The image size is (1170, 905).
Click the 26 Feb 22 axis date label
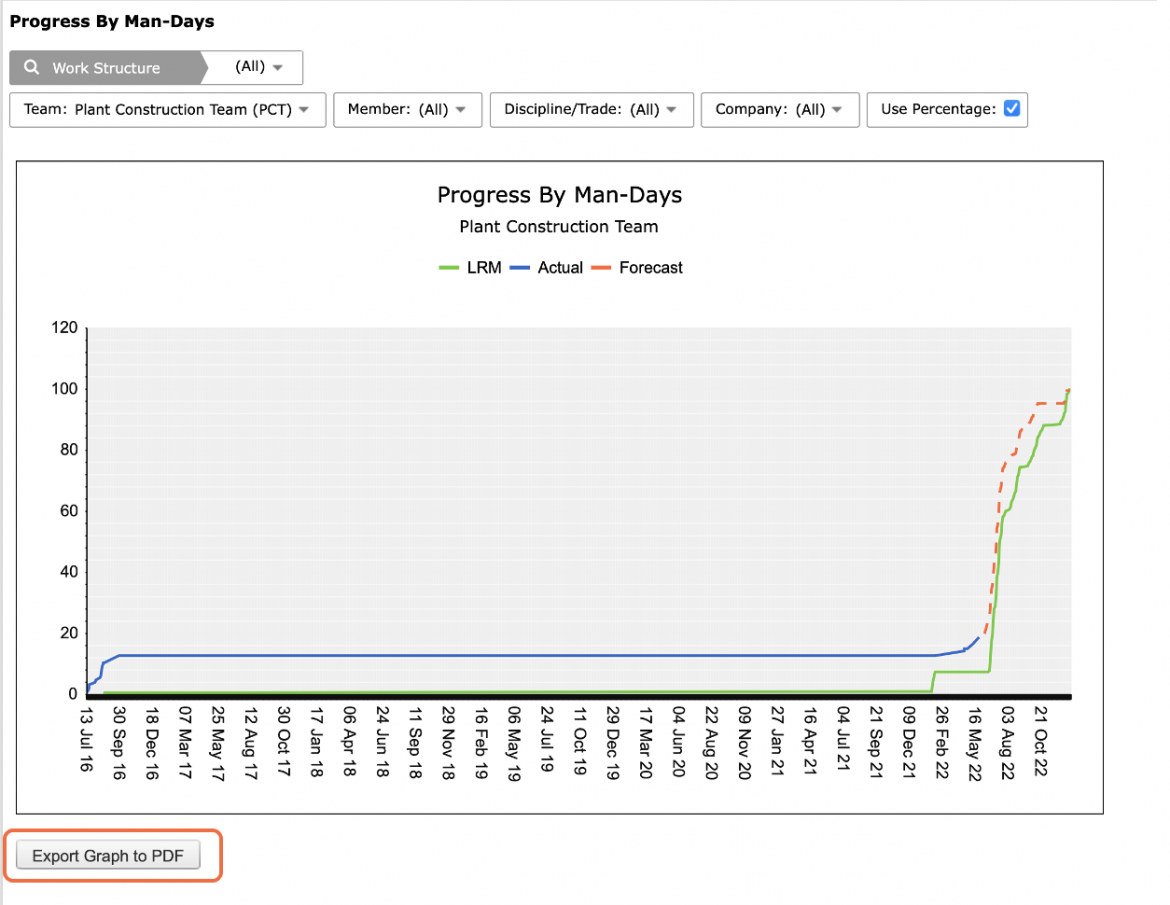point(942,742)
